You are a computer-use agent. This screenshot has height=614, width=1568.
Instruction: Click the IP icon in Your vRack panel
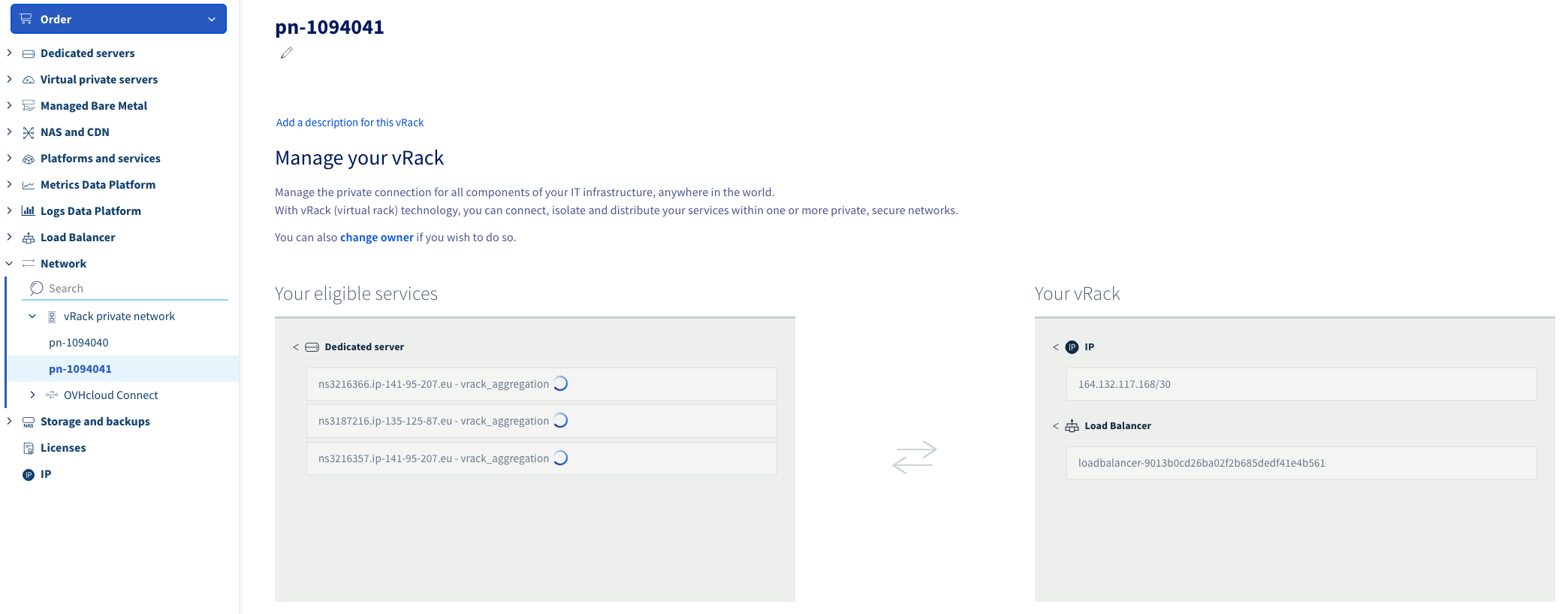coord(1072,347)
